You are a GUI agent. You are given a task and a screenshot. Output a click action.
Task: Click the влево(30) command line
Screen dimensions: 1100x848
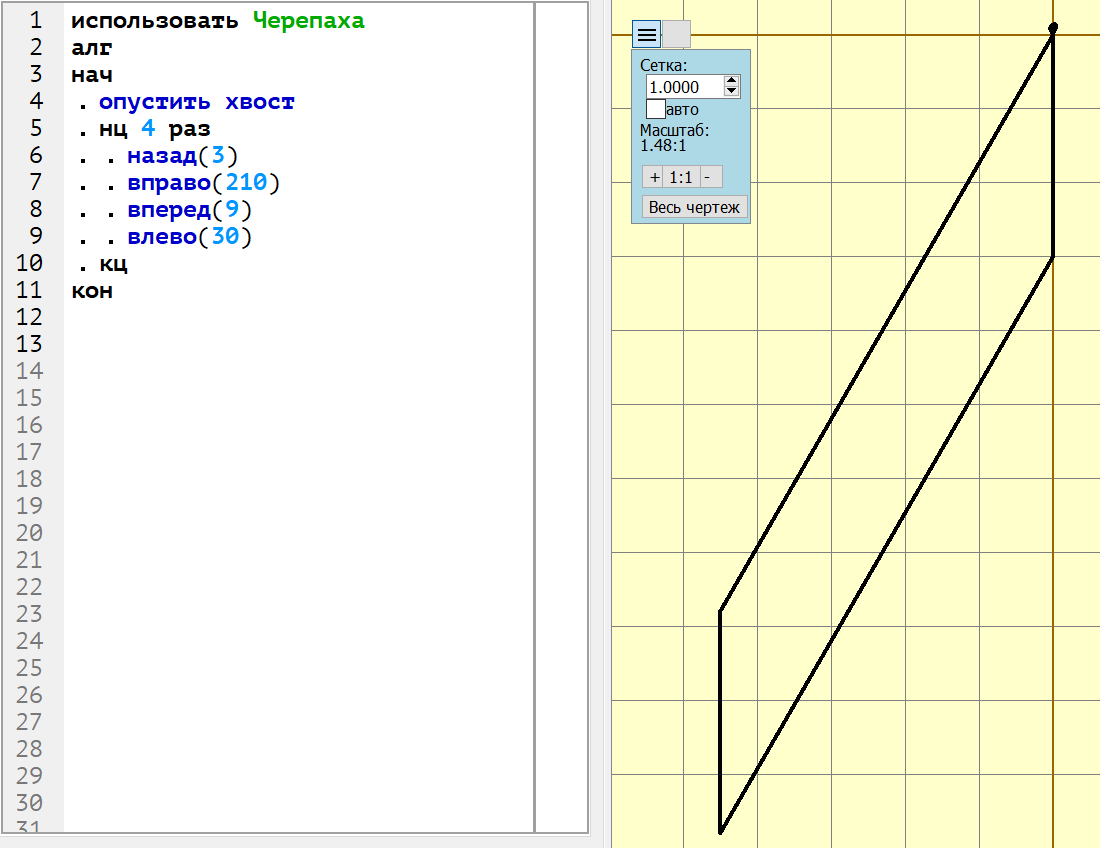pyautogui.click(x=189, y=236)
